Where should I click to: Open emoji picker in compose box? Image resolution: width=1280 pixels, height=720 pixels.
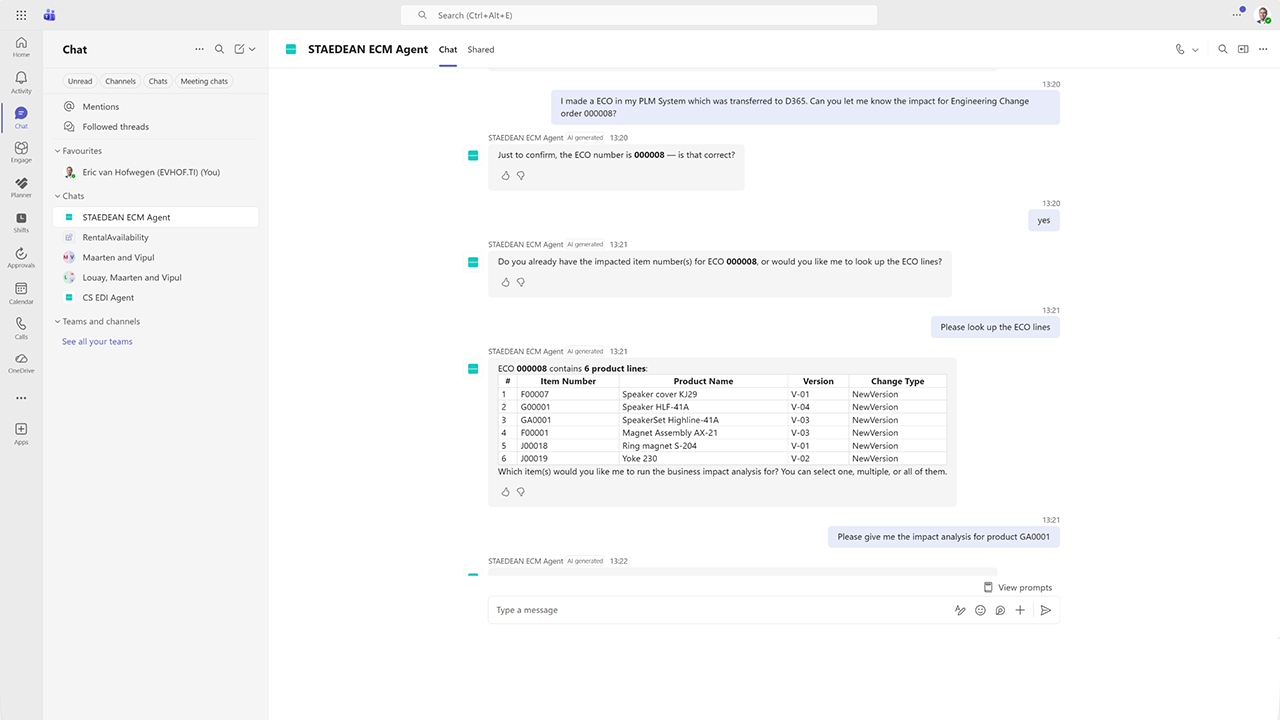pyautogui.click(x=980, y=610)
